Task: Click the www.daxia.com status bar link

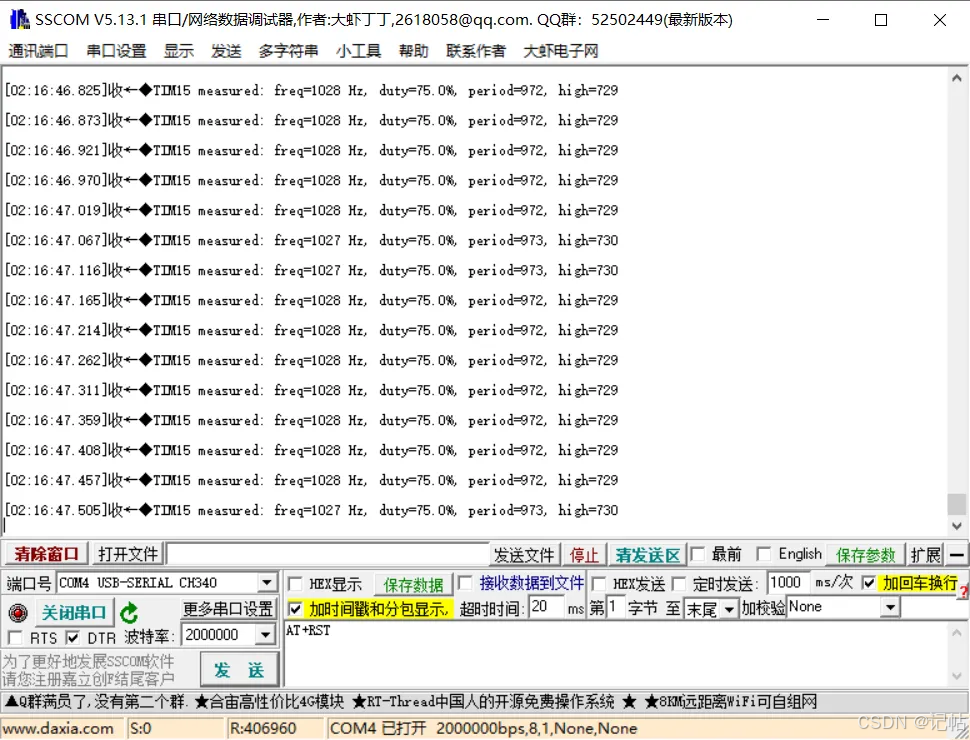Action: pos(59,728)
